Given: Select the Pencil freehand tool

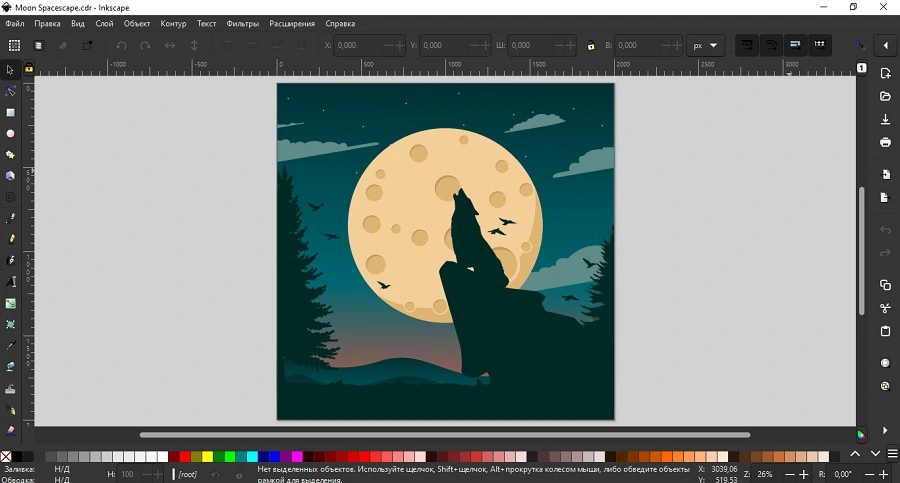Looking at the screenshot, I should click(10, 239).
